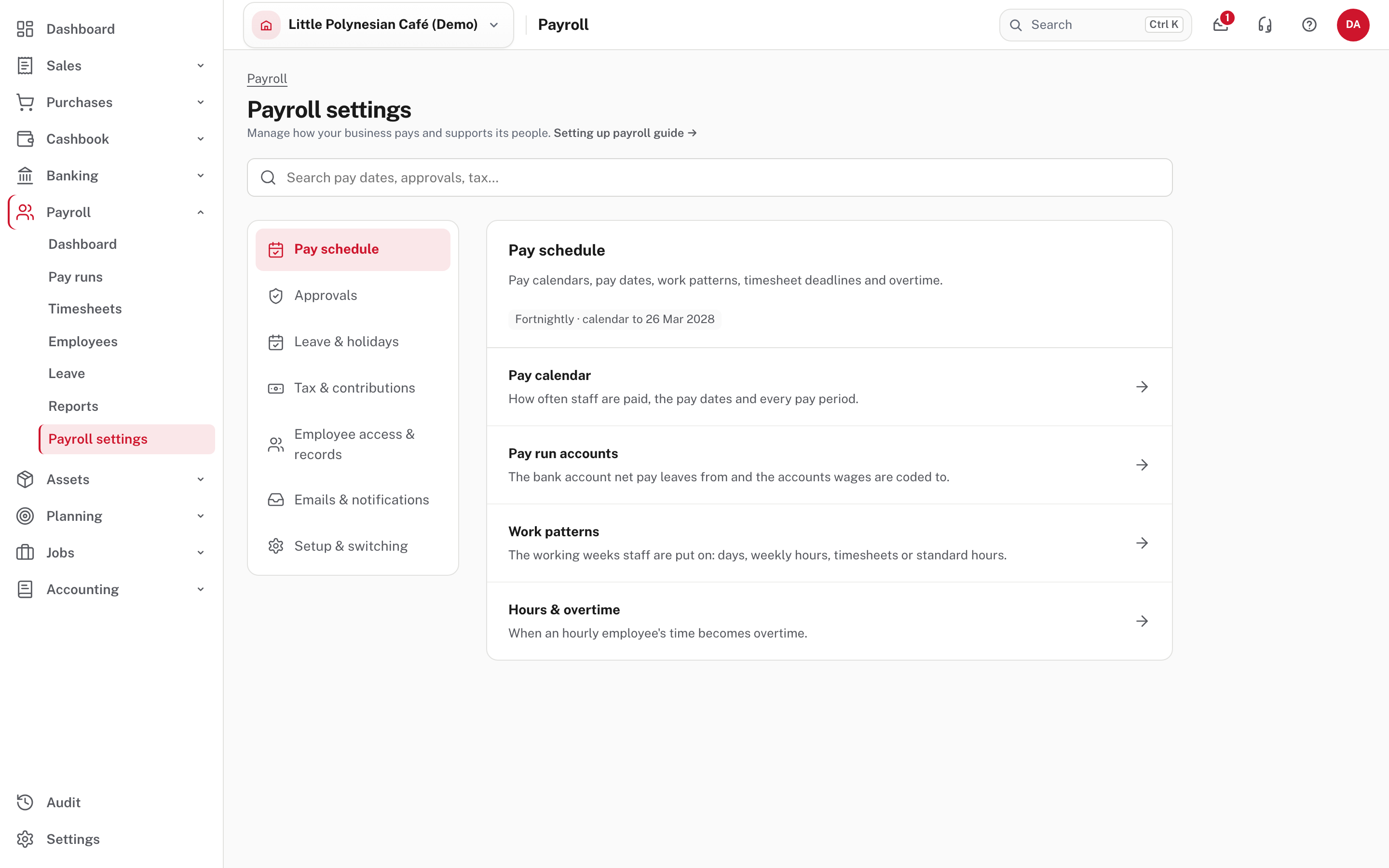Open the DA user avatar menu
Screen dimensions: 1389x868
click(x=1353, y=25)
